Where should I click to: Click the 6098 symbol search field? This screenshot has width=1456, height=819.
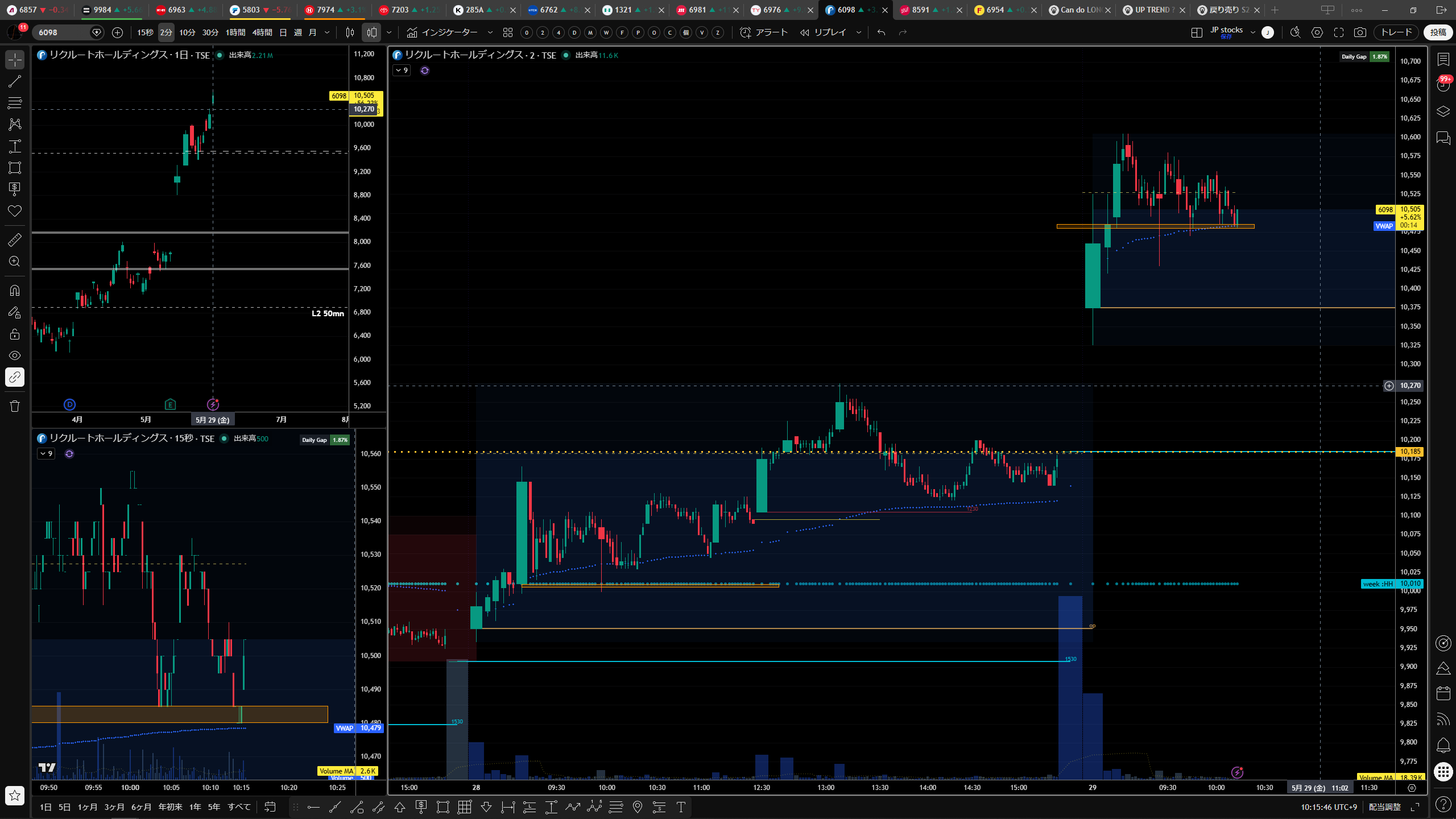point(63,32)
